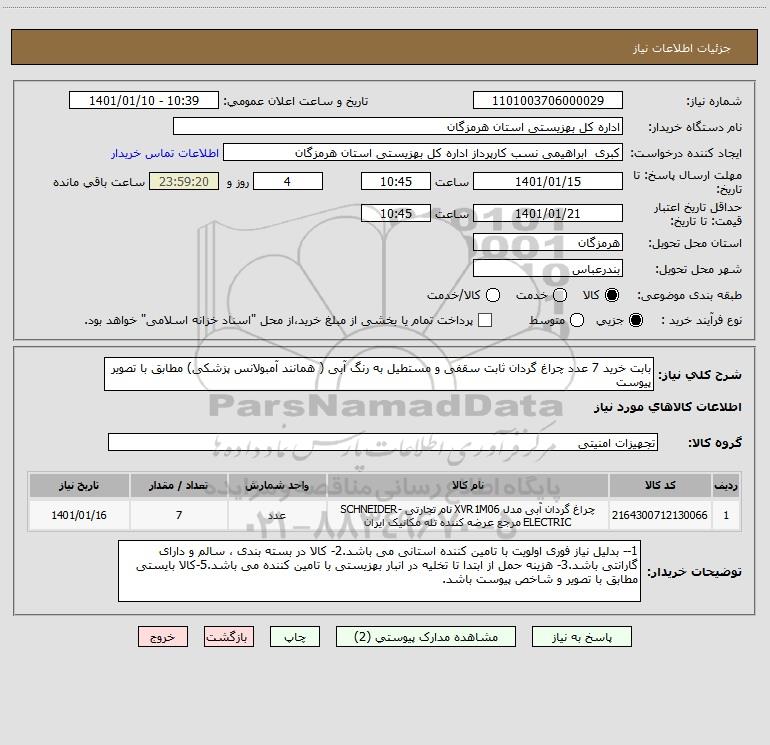Click the remaining time 23:59:20 field

coord(184,181)
